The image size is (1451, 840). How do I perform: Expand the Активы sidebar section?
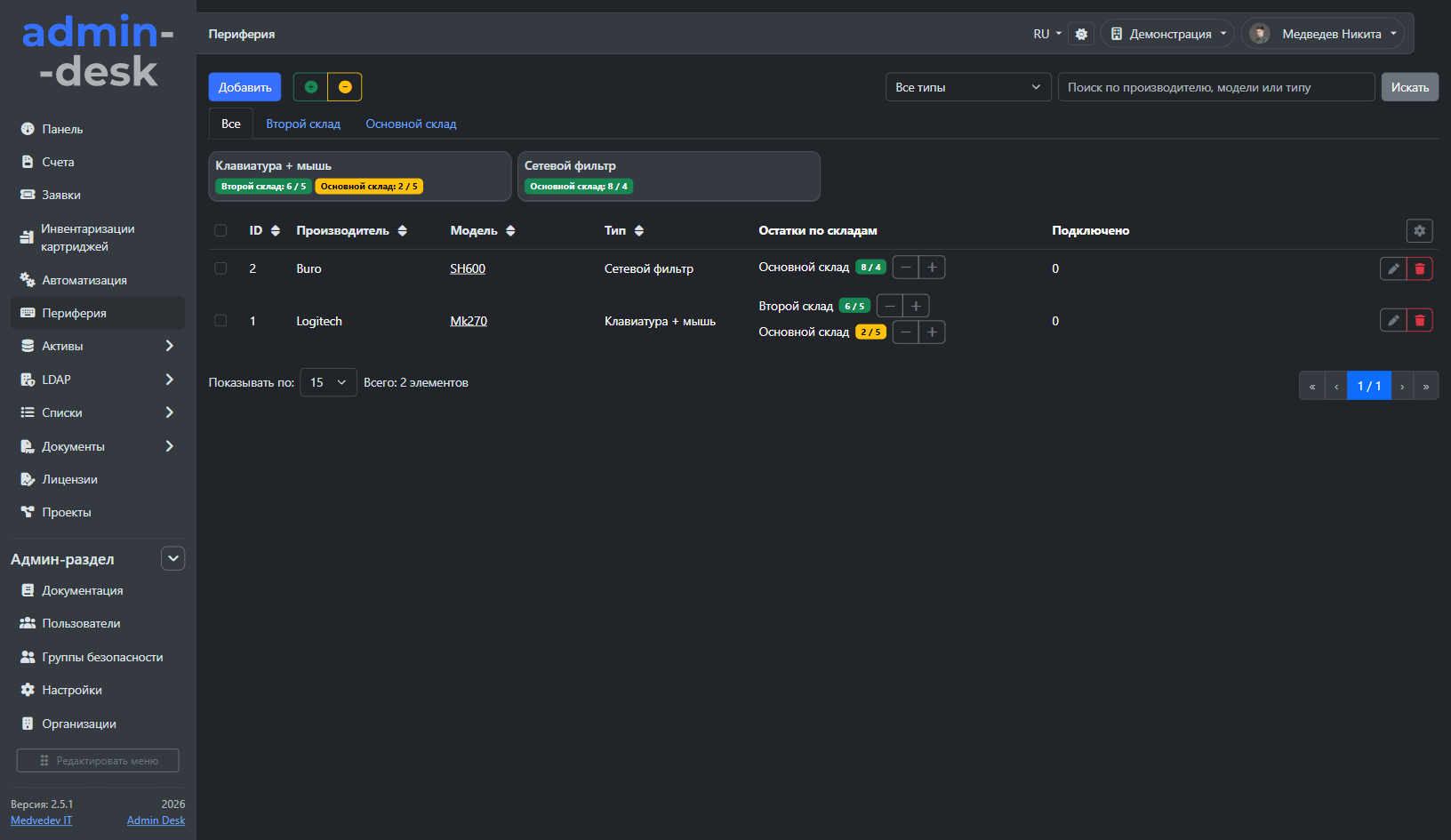pos(98,346)
